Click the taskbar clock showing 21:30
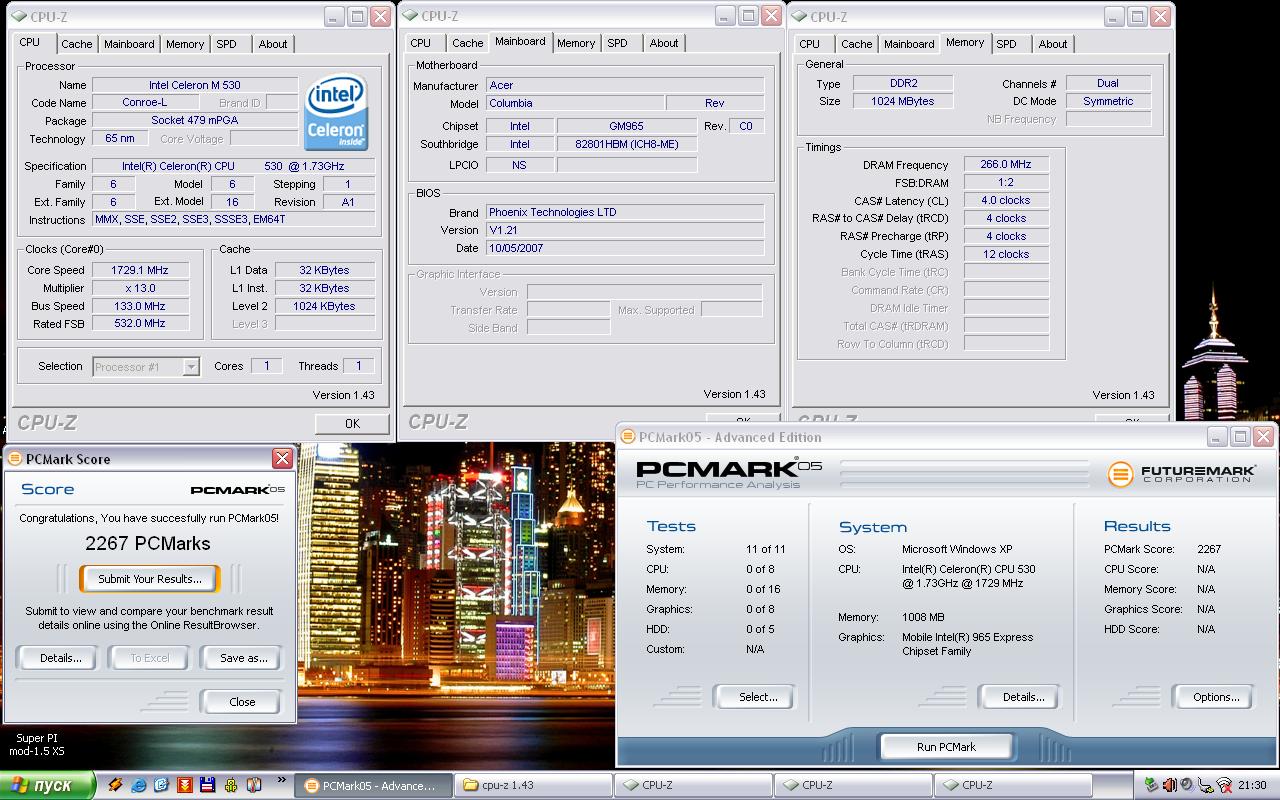 coord(1251,785)
